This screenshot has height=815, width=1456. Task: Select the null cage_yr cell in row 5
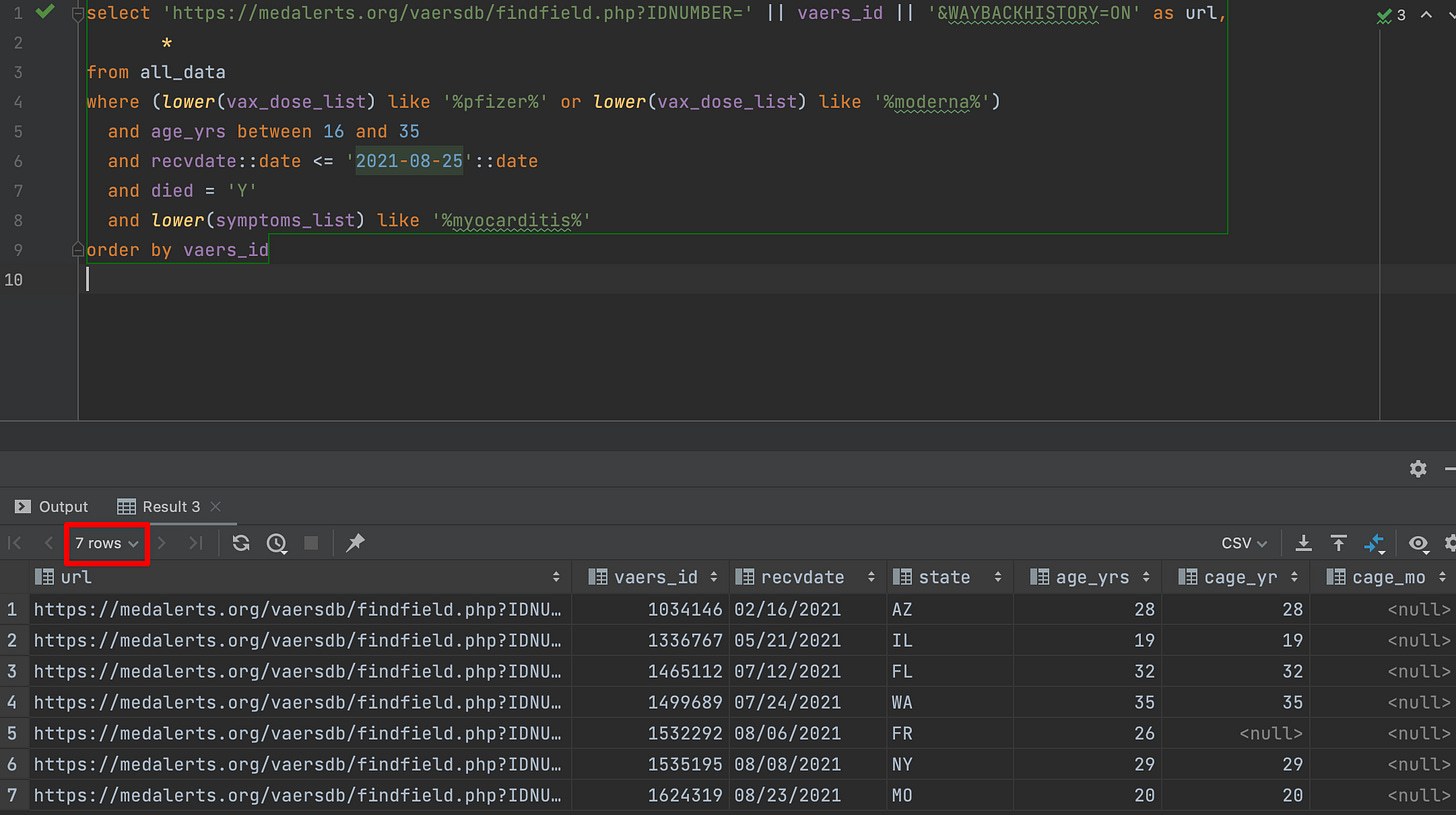pos(1236,733)
